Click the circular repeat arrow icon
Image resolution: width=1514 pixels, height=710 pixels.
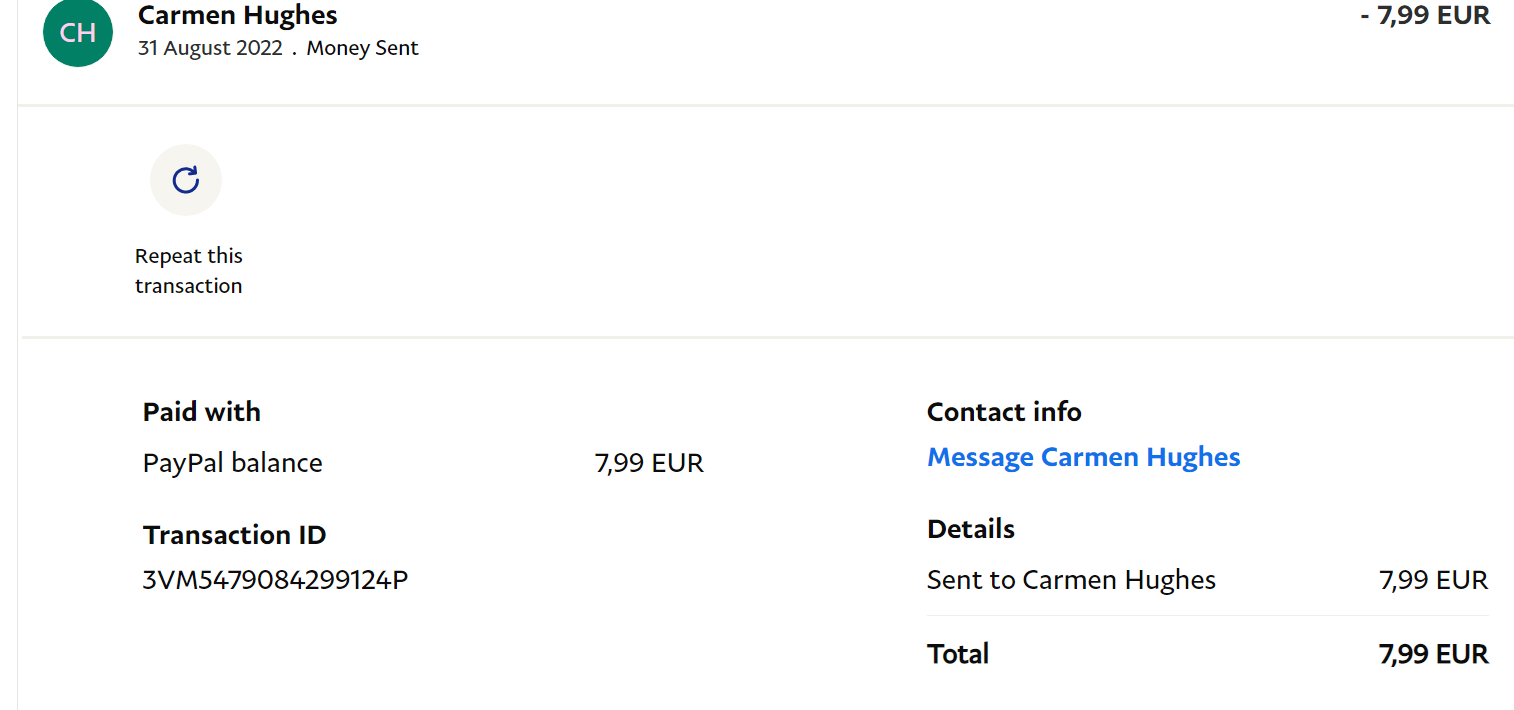tap(186, 180)
